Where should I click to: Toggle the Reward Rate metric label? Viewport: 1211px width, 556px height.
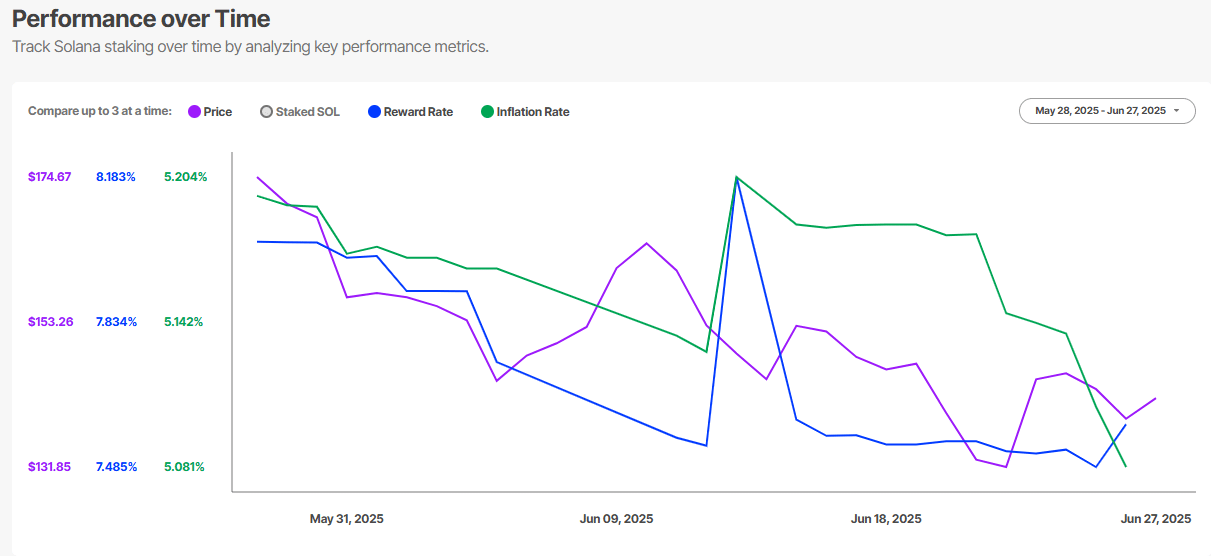[x=418, y=112]
